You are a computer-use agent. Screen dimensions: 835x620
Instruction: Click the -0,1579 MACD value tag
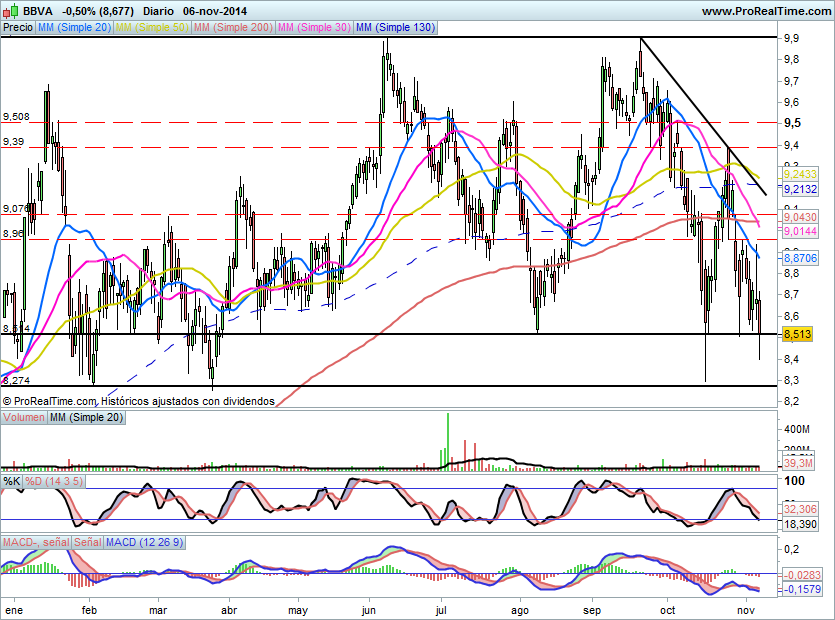click(x=802, y=589)
